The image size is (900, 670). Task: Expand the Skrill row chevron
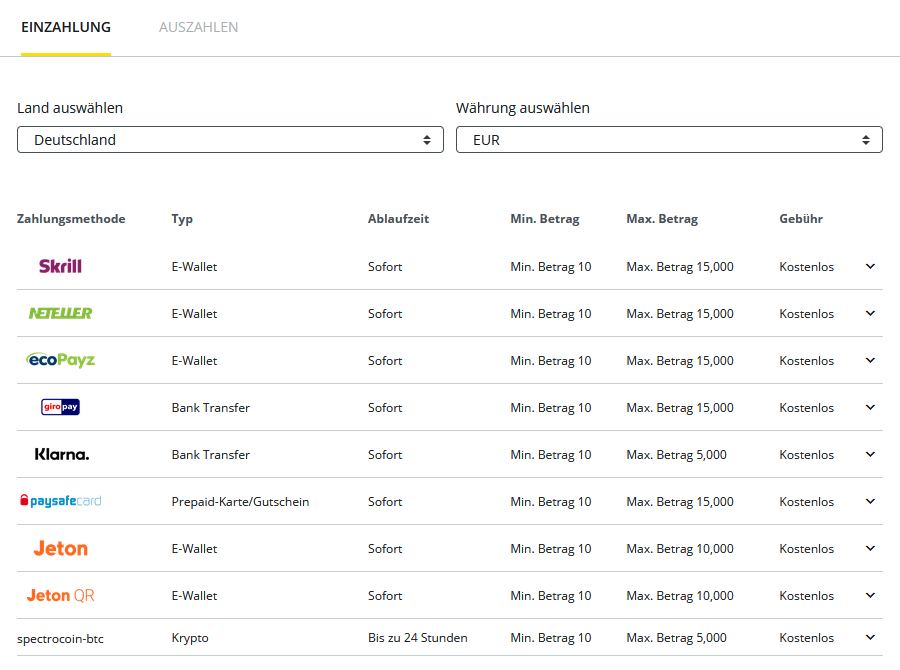coord(870,266)
